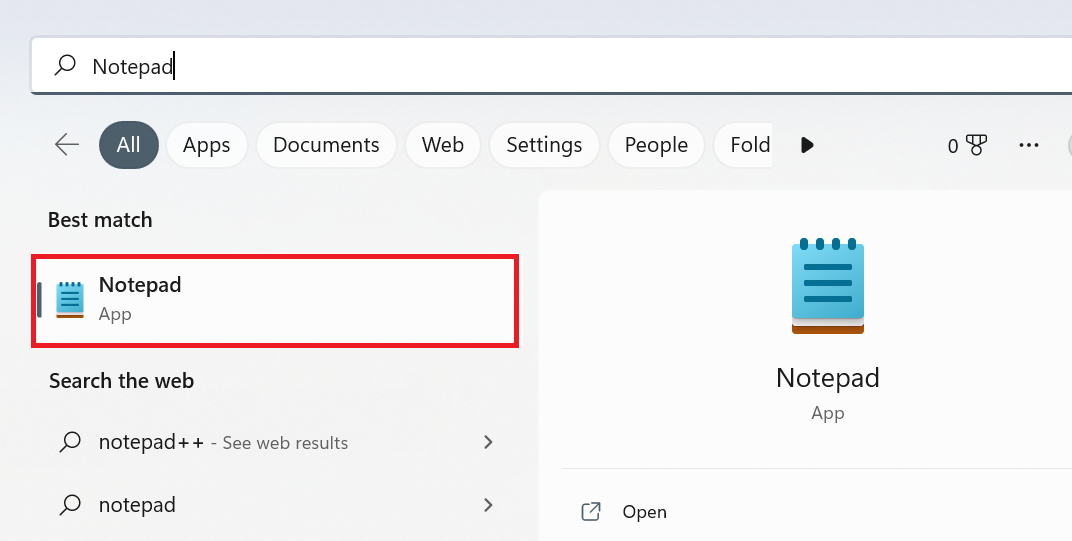Open the three-dot options menu
Viewport: 1072px width, 541px height.
(x=1028, y=145)
